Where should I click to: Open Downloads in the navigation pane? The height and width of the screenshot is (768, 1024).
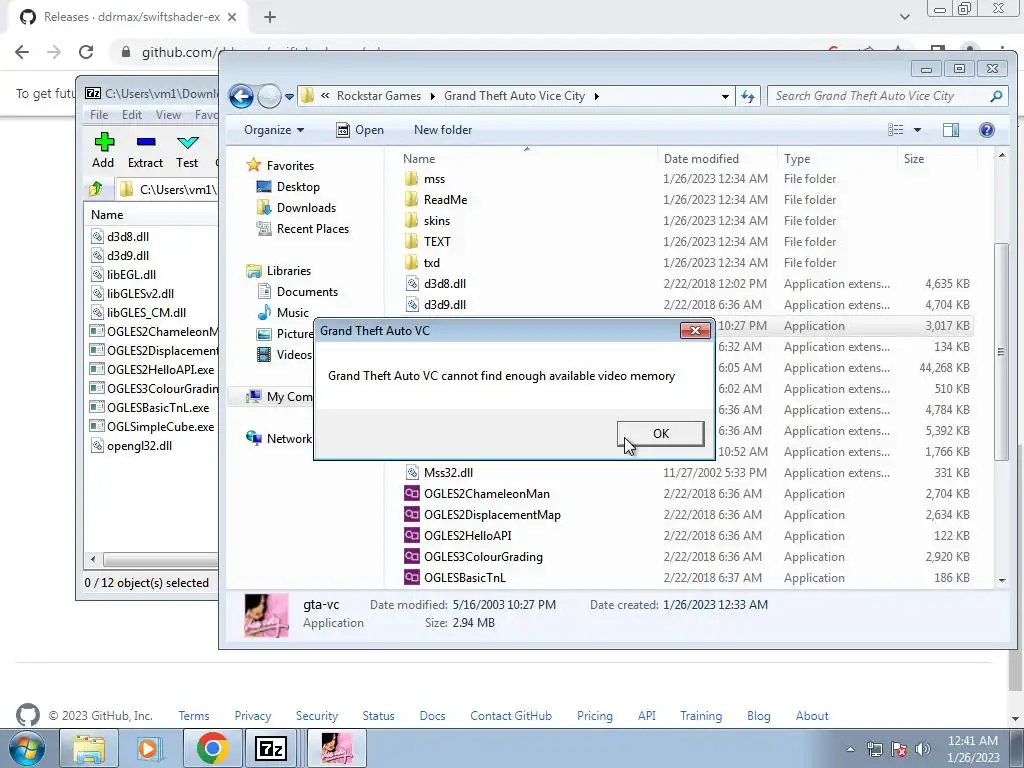tap(296, 208)
